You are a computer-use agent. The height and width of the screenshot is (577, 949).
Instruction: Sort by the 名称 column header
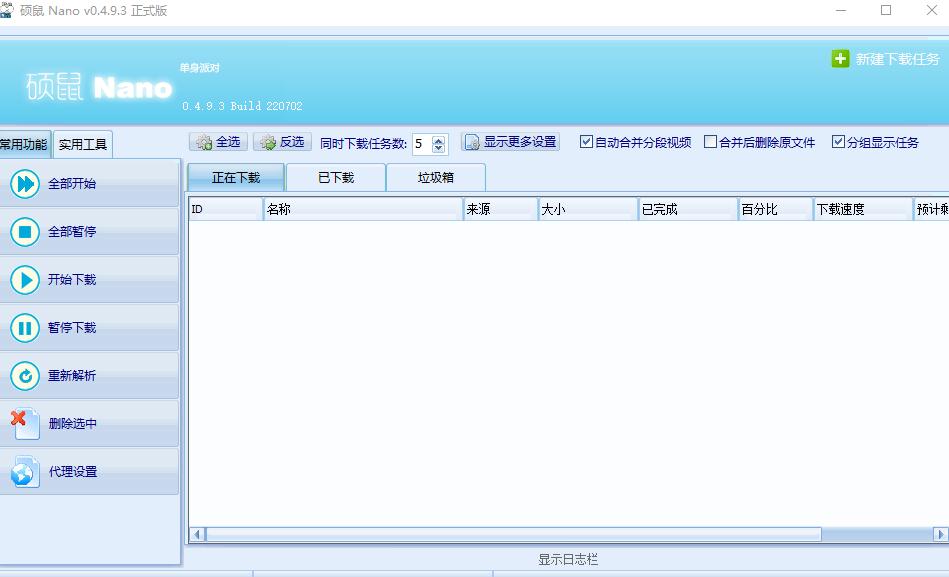[363, 209]
